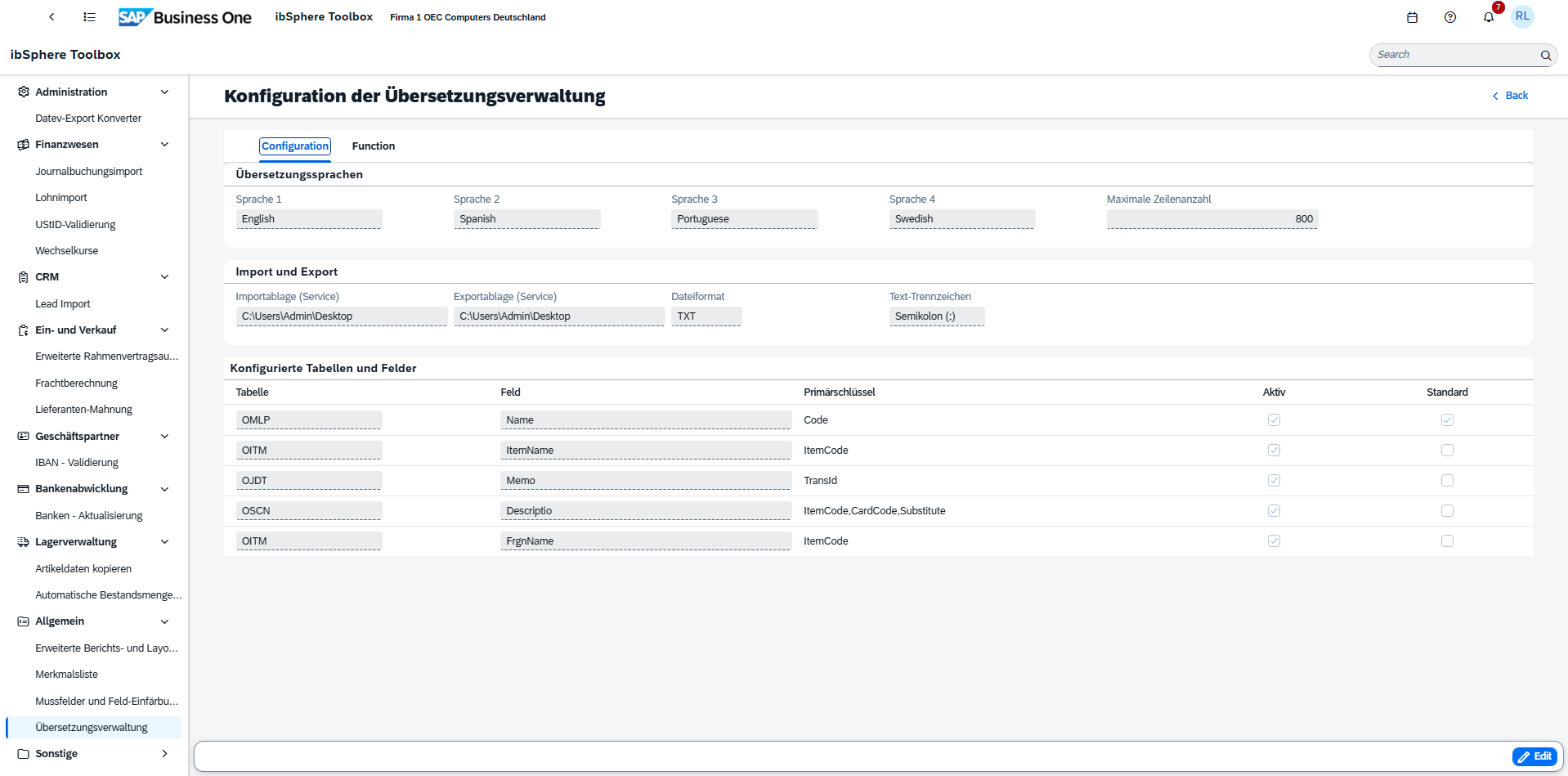This screenshot has height=776, width=1568.
Task: Open Journalbuchungsimport in the sidebar
Action: (89, 172)
